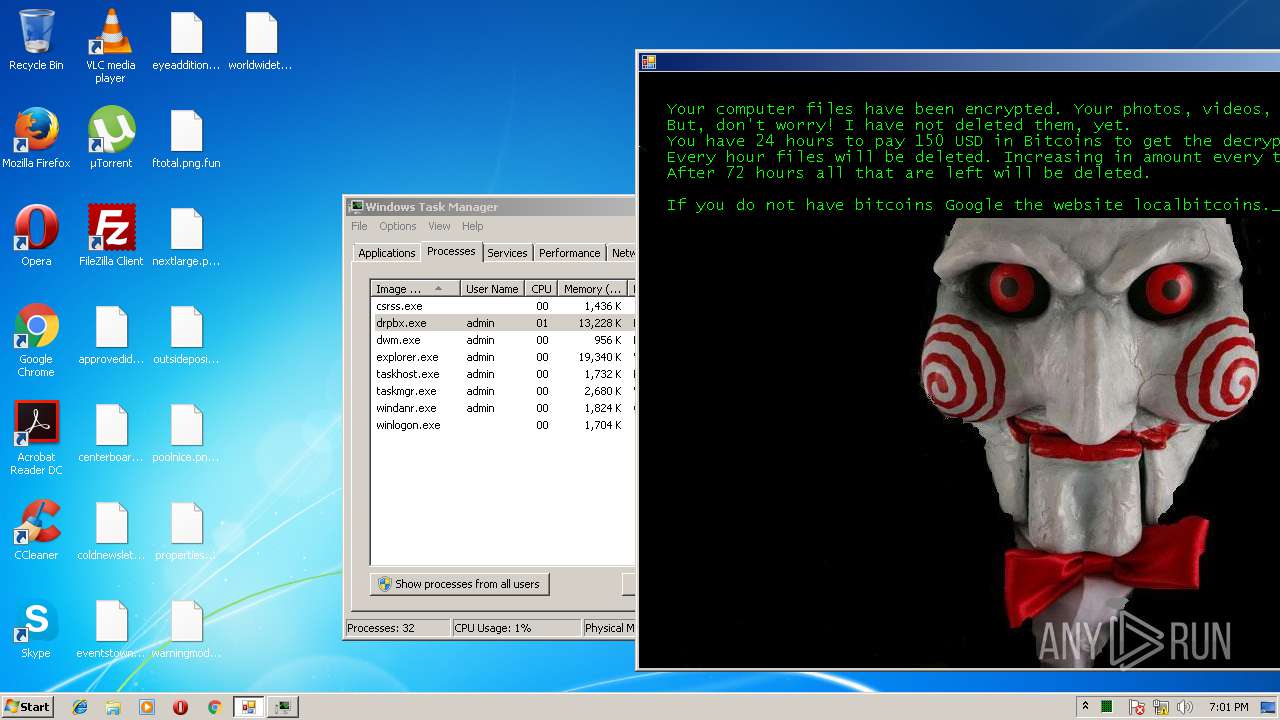Switch to the Applications tab
The width and height of the screenshot is (1280, 720).
(386, 253)
